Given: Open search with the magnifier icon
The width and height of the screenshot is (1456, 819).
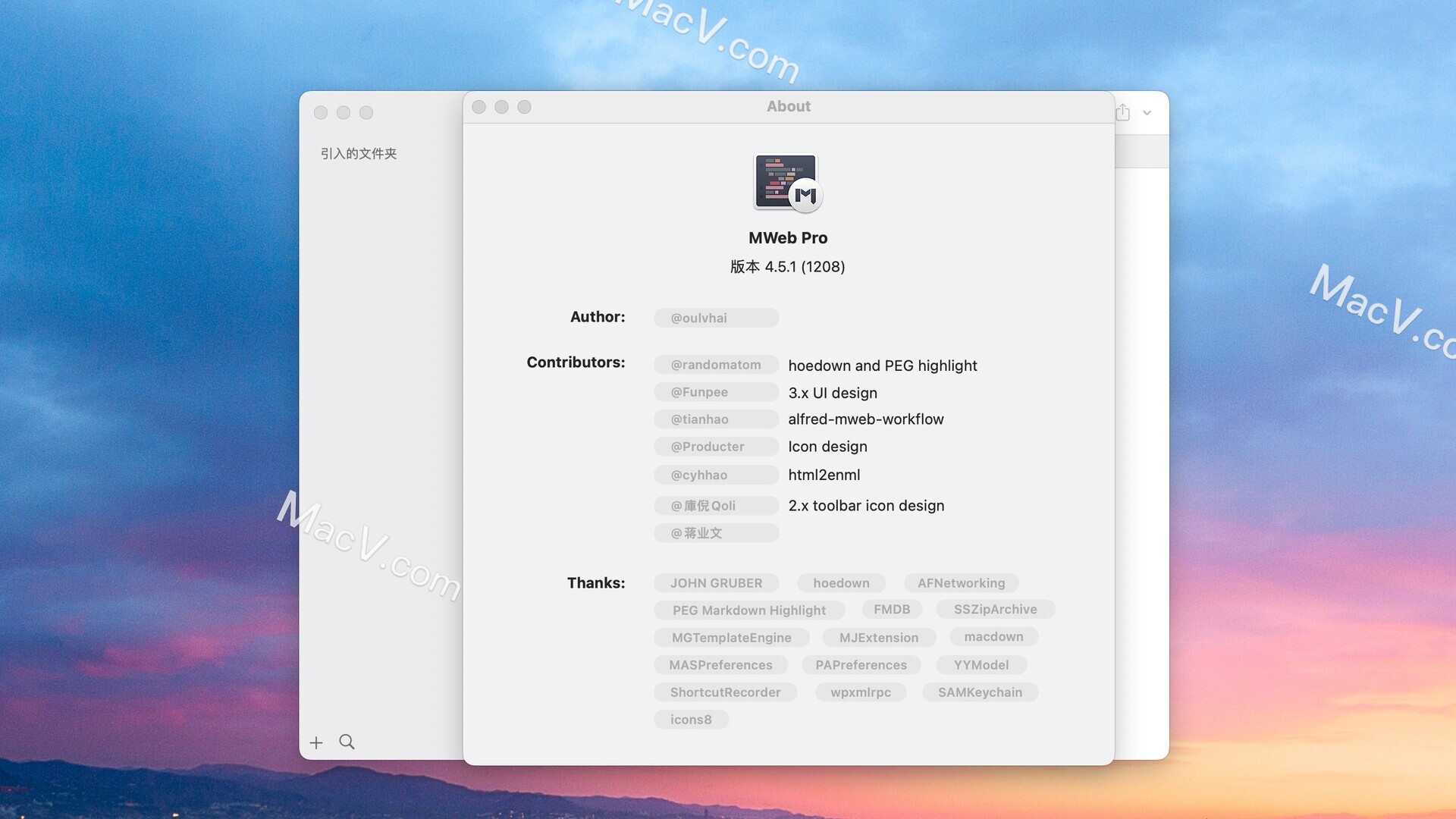Looking at the screenshot, I should 347,742.
